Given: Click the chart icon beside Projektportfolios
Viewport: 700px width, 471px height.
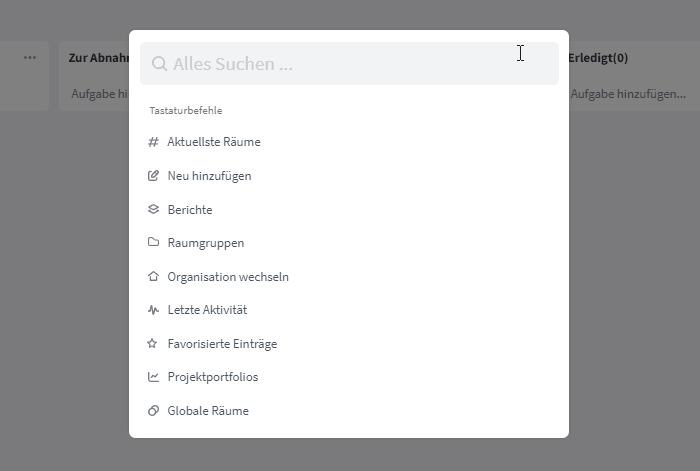Looking at the screenshot, I should pos(153,377).
